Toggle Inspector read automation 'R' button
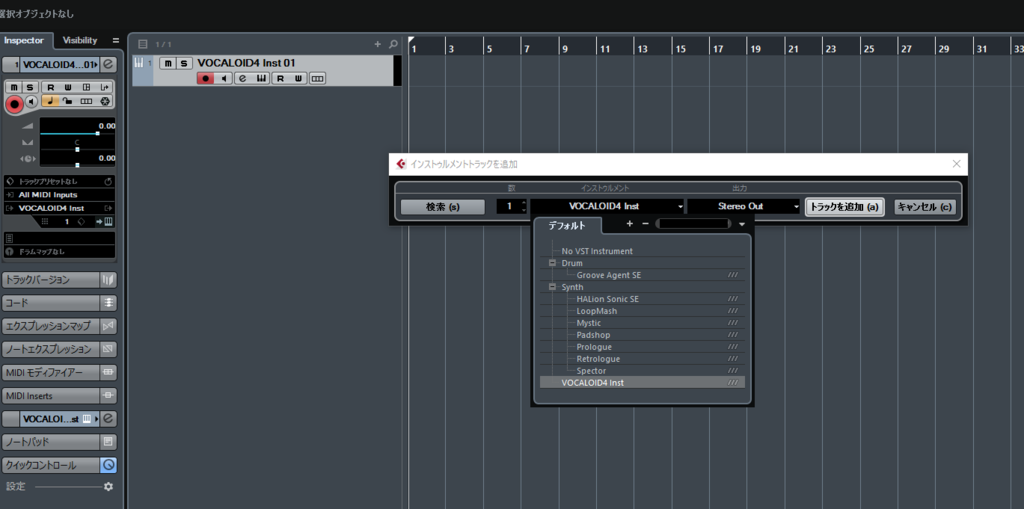Image resolution: width=1024 pixels, height=509 pixels. point(50,87)
